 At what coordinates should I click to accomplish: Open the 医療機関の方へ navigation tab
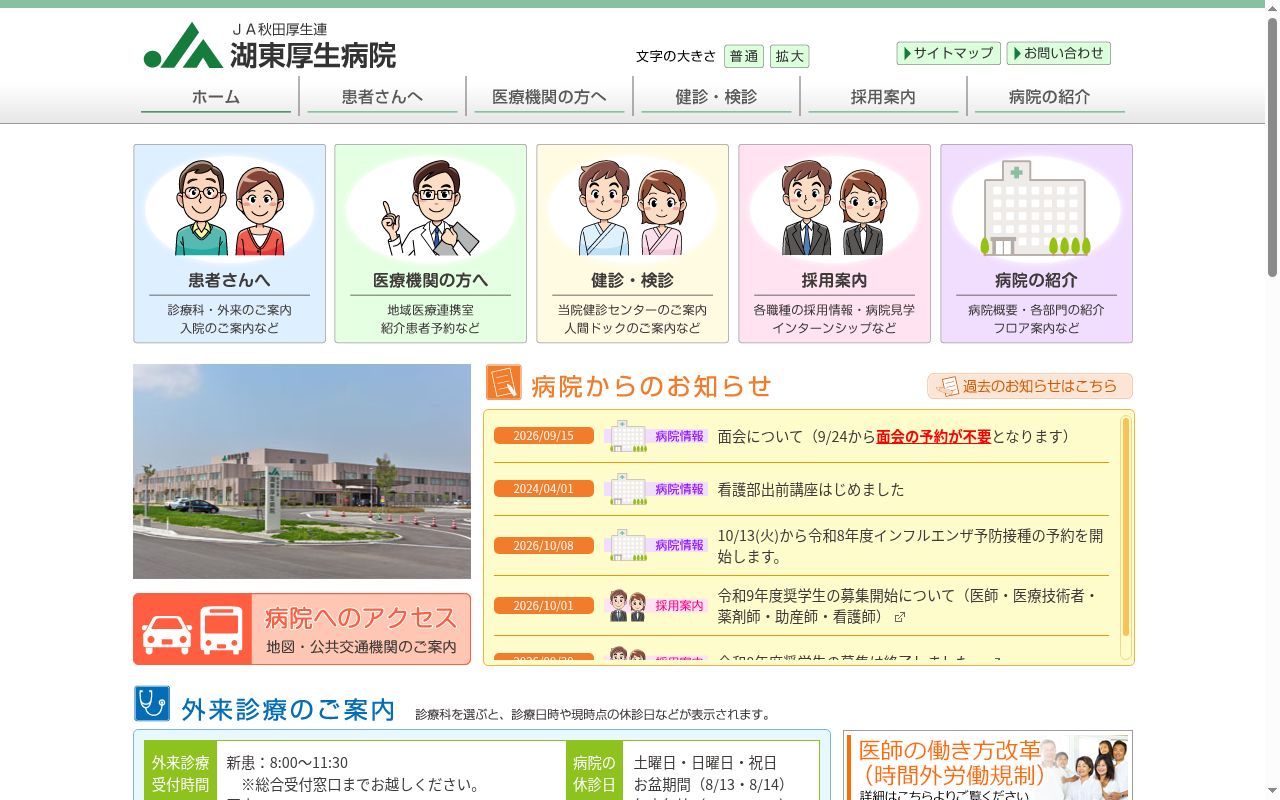coord(549,97)
